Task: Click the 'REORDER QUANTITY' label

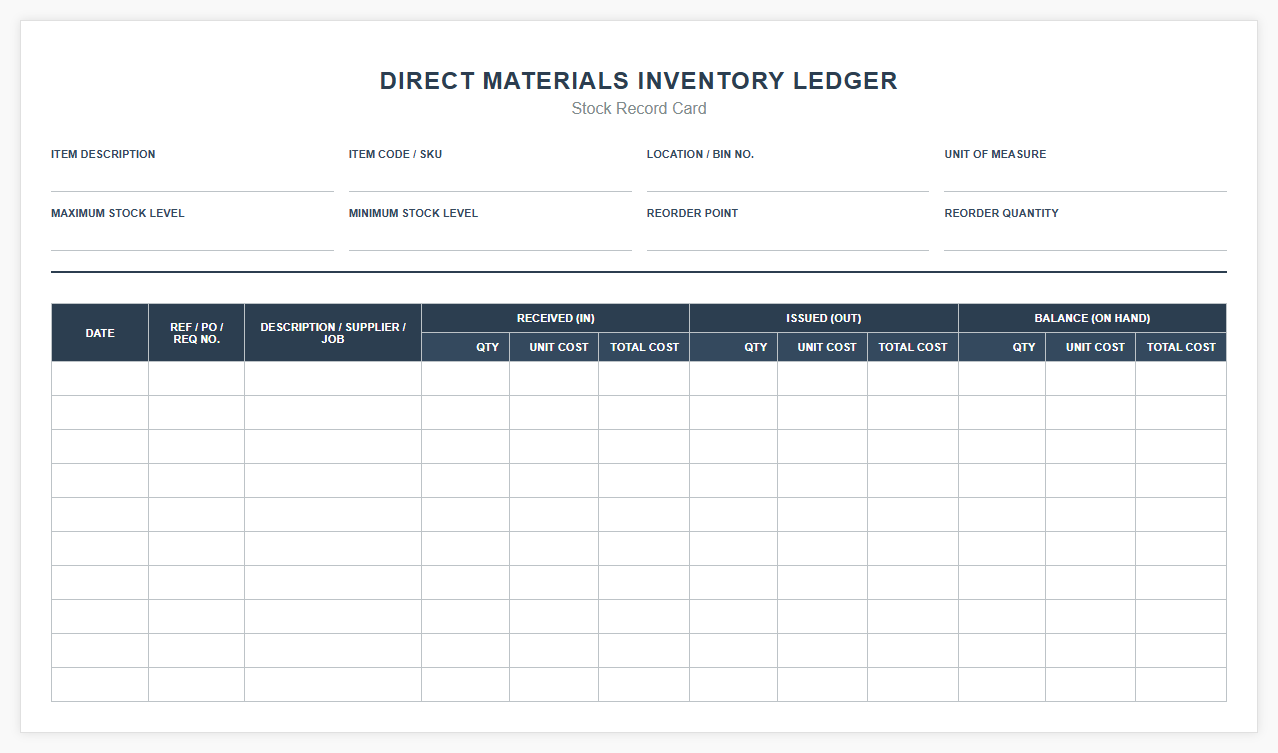Action: pos(1001,213)
